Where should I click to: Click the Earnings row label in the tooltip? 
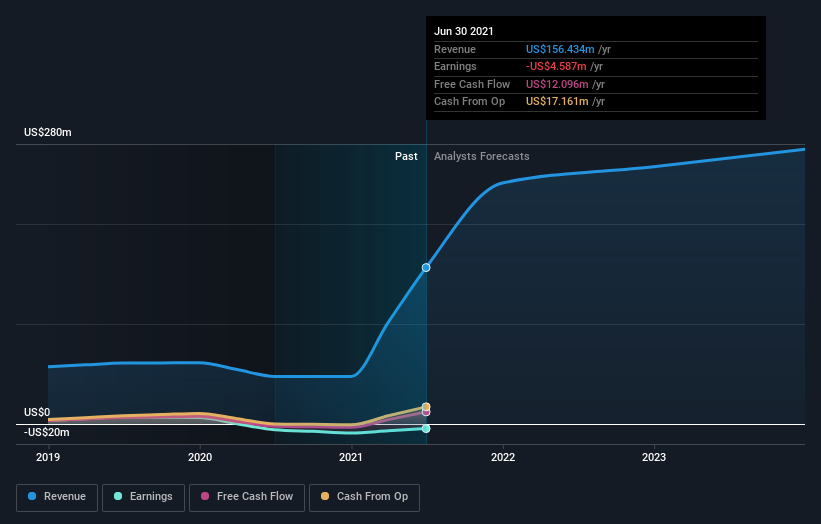455,66
